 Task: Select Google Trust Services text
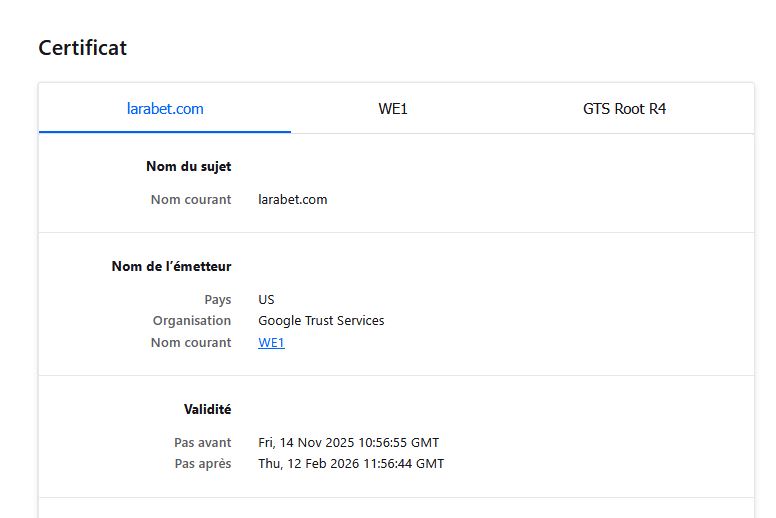(x=321, y=321)
